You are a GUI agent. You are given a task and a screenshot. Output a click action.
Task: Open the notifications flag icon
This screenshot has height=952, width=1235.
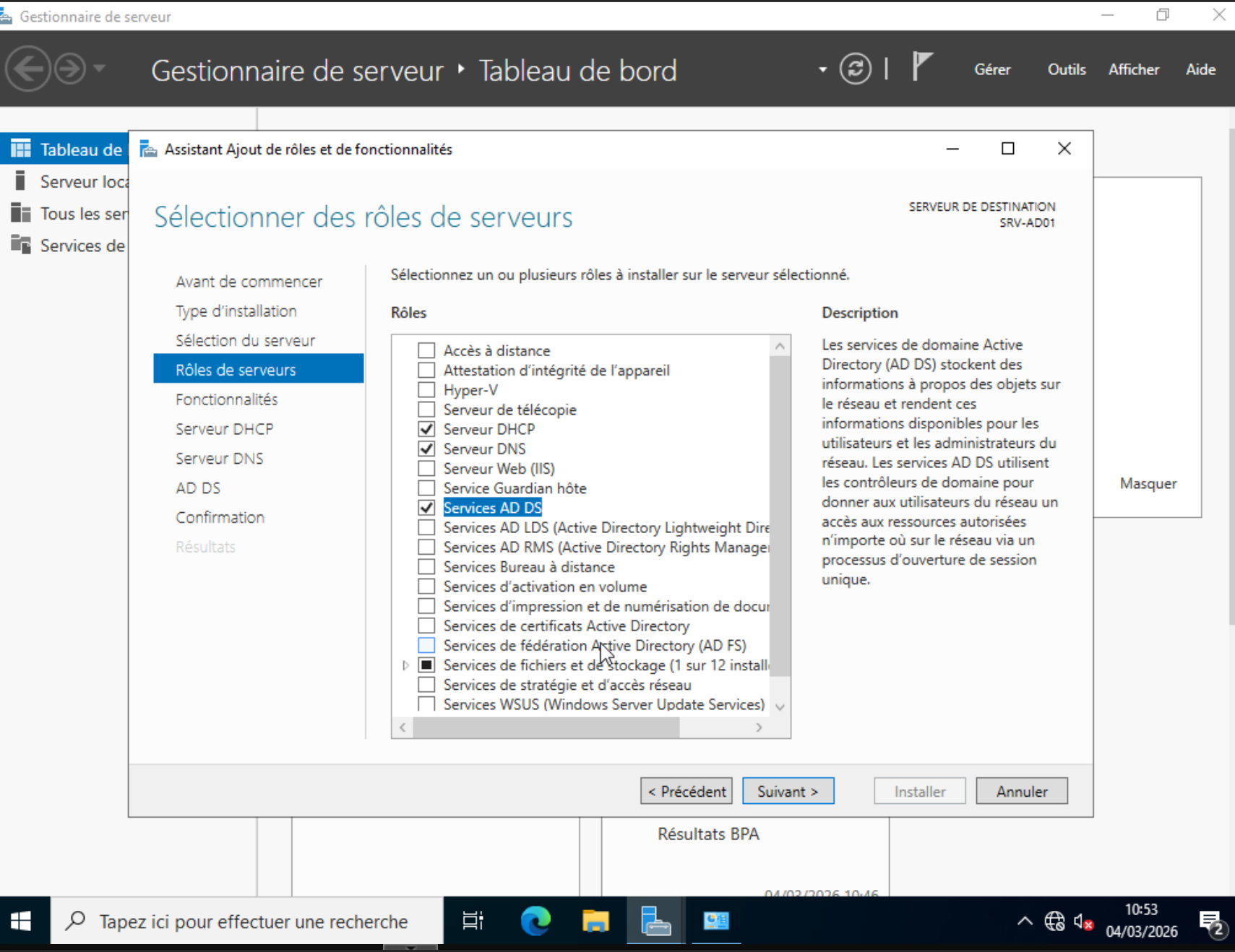[x=921, y=67]
